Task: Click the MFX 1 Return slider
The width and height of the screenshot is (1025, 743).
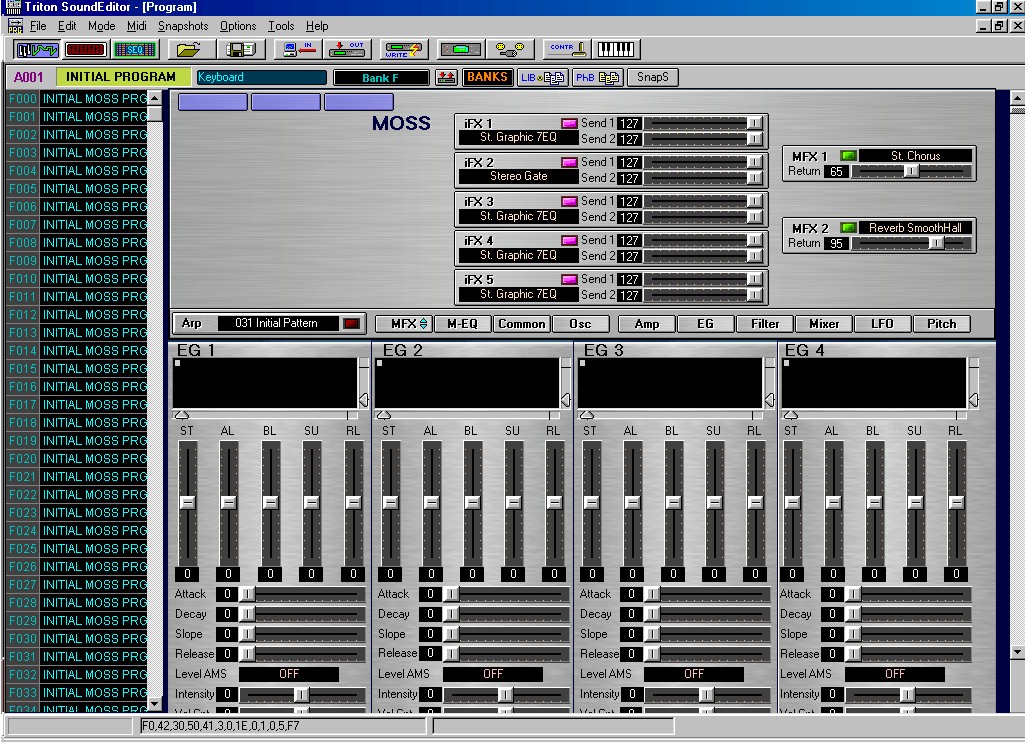Action: pyautogui.click(x=910, y=172)
